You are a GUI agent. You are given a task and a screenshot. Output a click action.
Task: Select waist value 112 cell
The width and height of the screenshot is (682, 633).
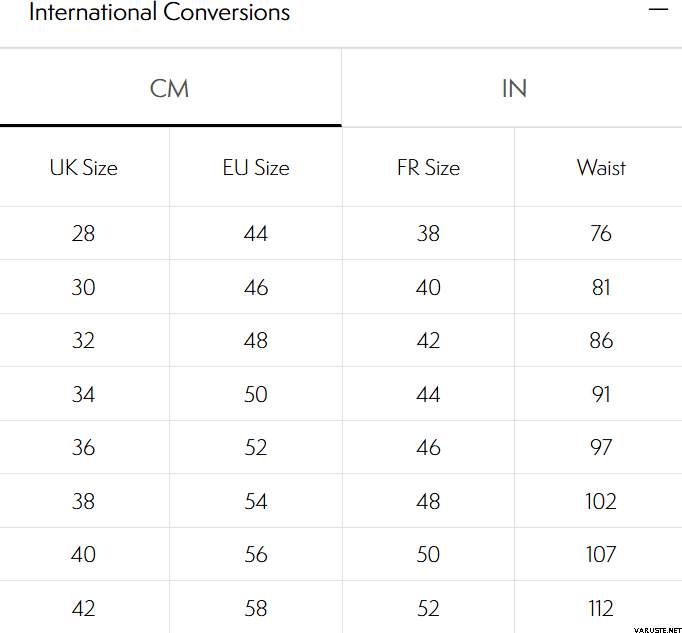pyautogui.click(x=601, y=608)
